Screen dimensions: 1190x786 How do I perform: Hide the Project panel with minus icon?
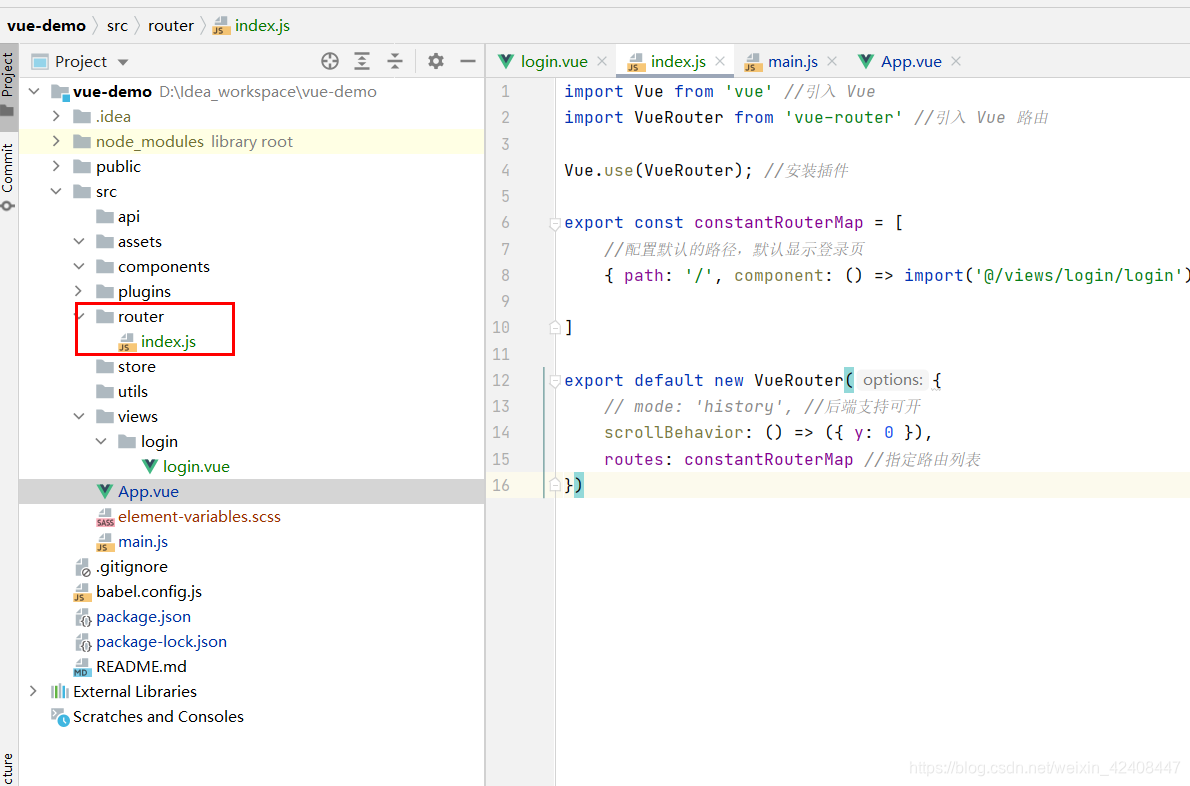pyautogui.click(x=468, y=61)
